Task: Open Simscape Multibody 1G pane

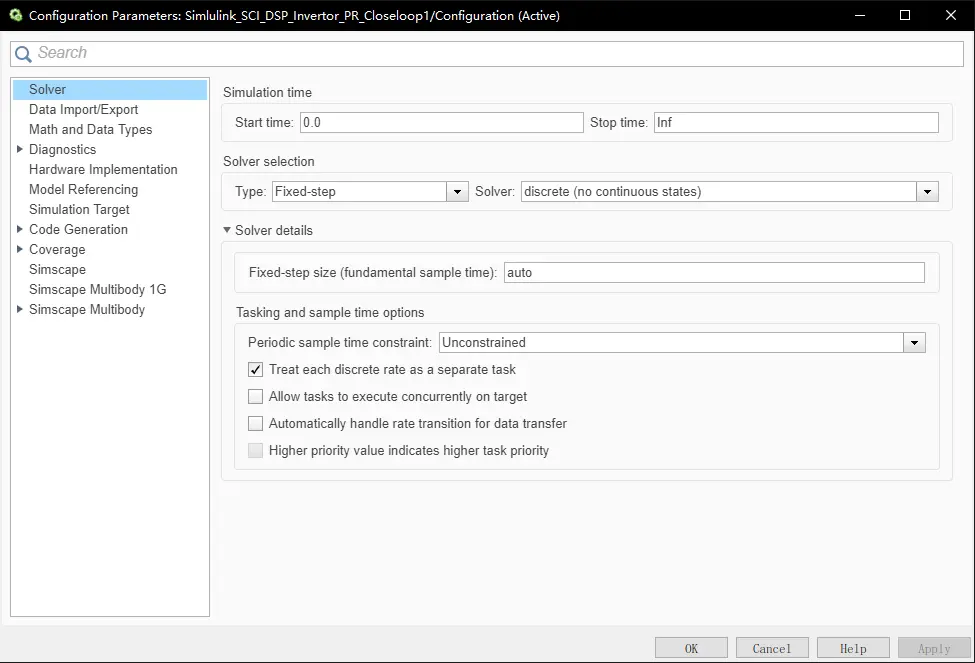Action: click(x=97, y=289)
